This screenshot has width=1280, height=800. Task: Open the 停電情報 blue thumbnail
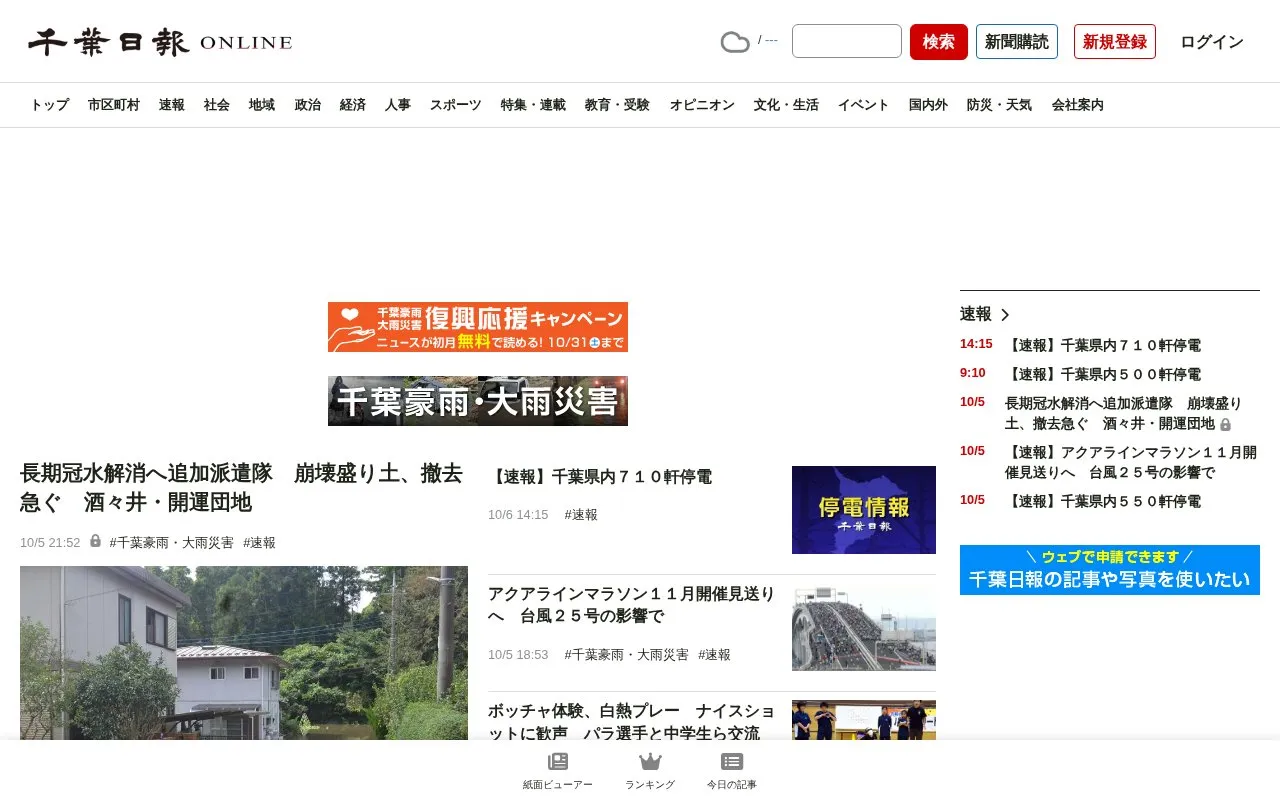pyautogui.click(x=864, y=510)
